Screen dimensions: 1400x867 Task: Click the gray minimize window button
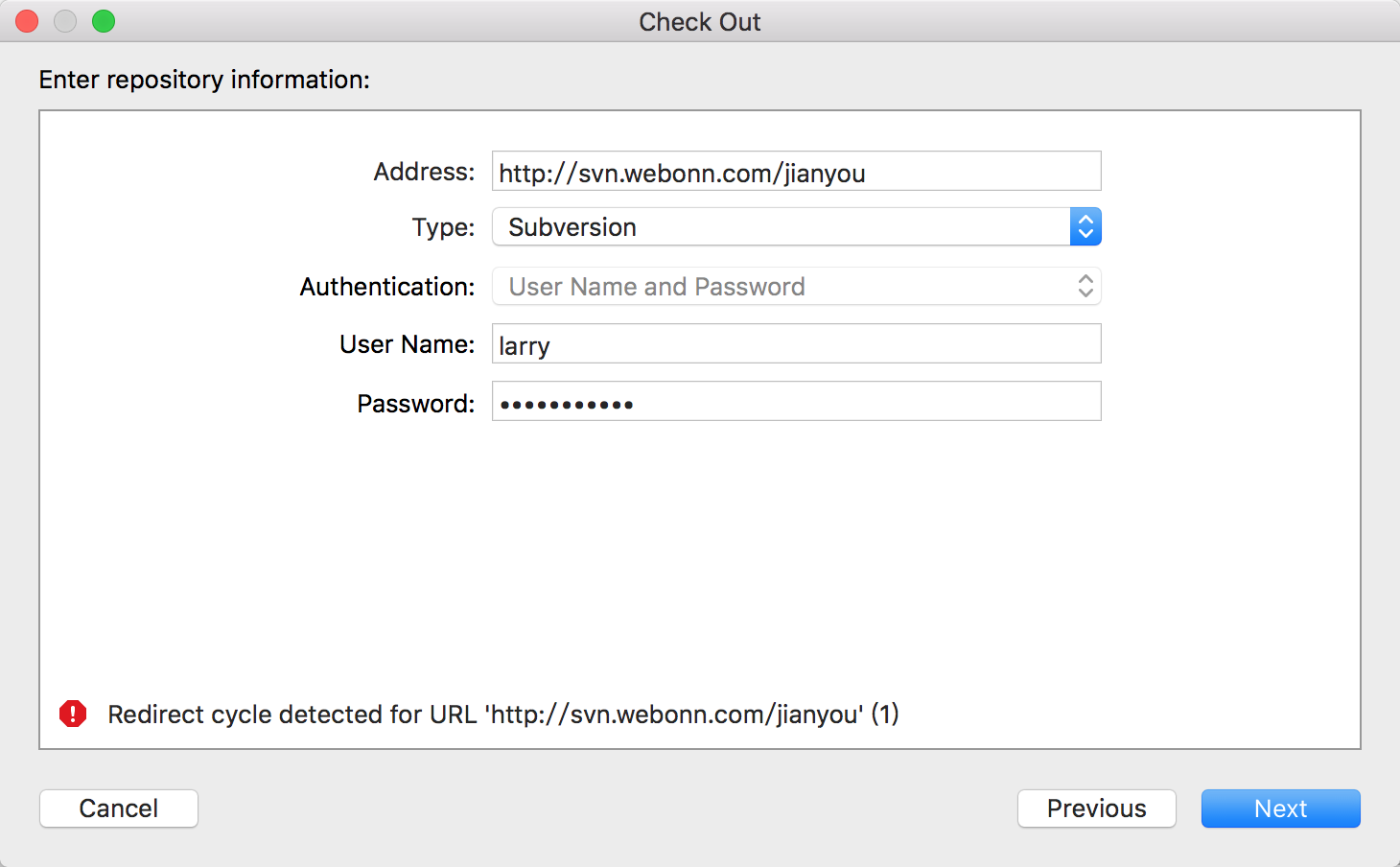pyautogui.click(x=65, y=21)
